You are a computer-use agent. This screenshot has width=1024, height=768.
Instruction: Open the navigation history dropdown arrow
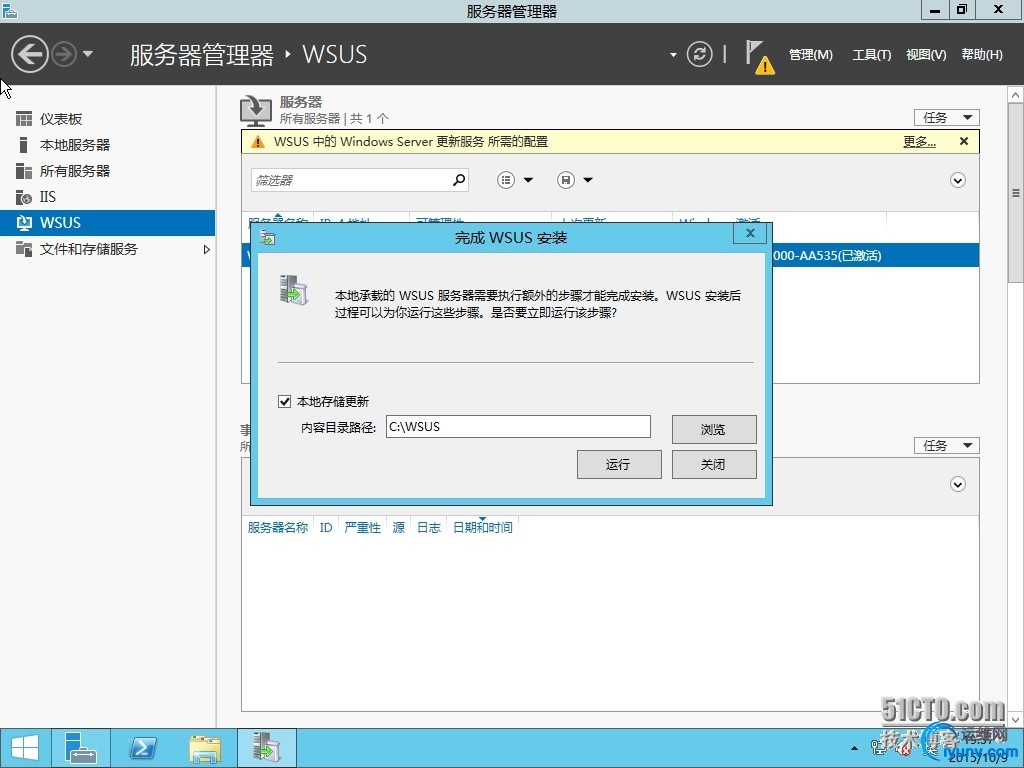88,54
